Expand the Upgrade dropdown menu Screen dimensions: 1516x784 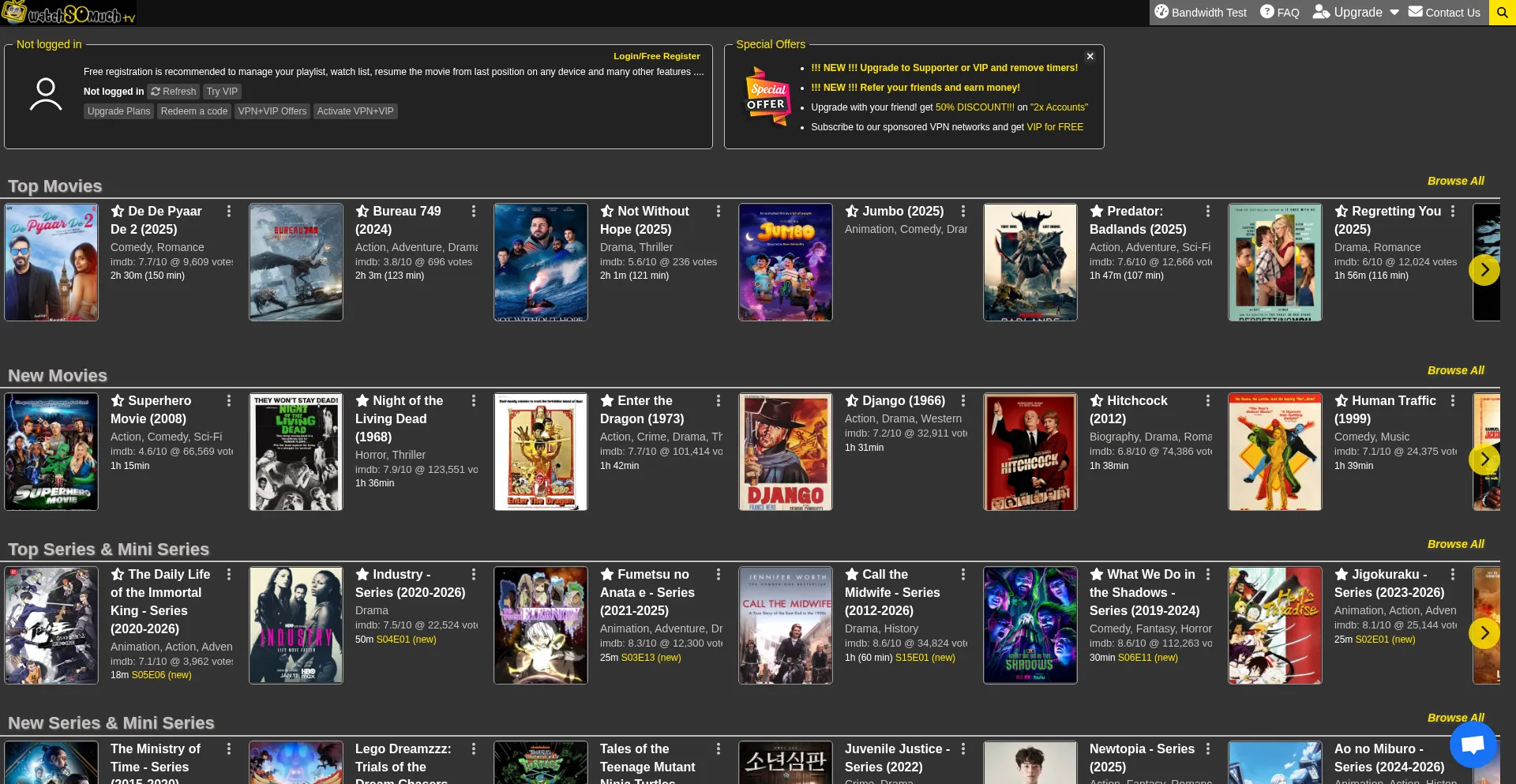click(1356, 13)
